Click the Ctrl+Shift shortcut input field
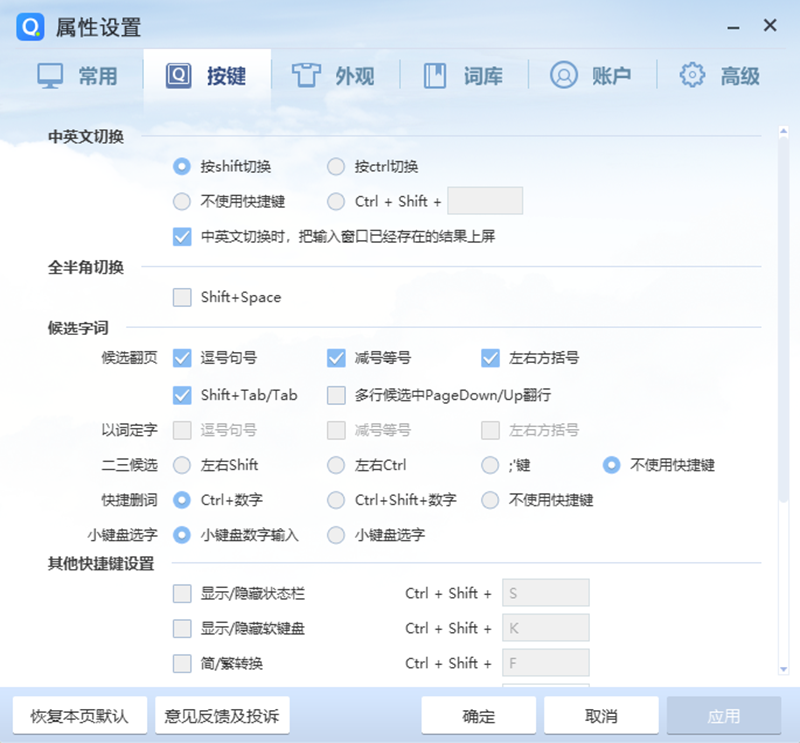This screenshot has height=743, width=800. (486, 200)
